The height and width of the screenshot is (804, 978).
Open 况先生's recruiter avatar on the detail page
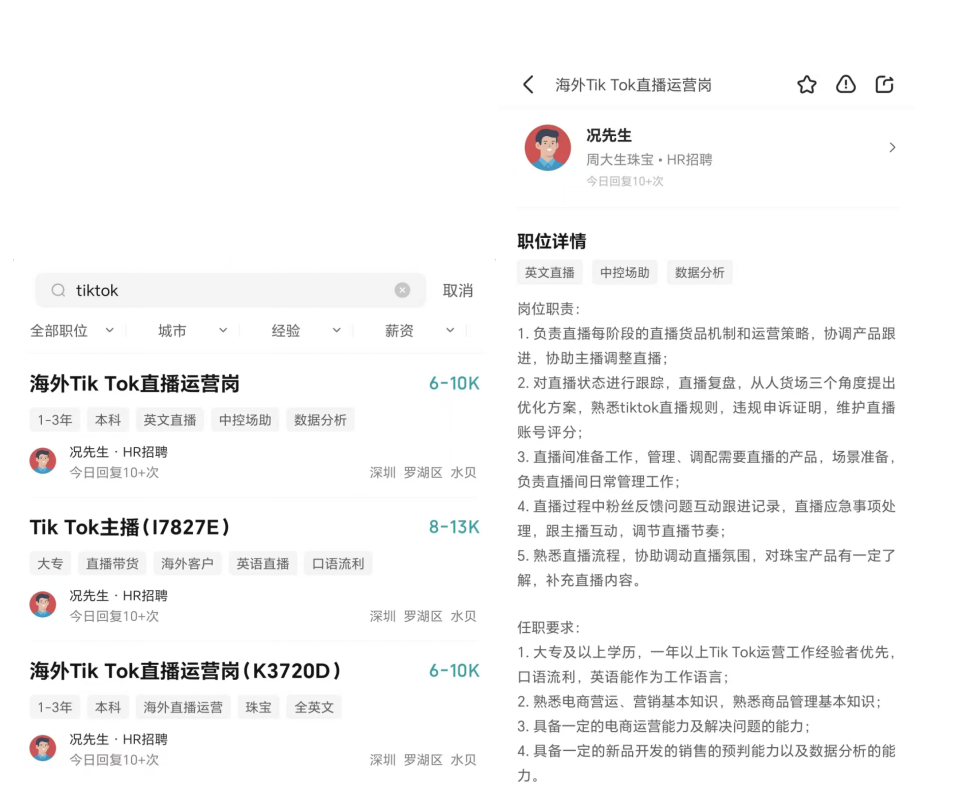click(x=547, y=148)
